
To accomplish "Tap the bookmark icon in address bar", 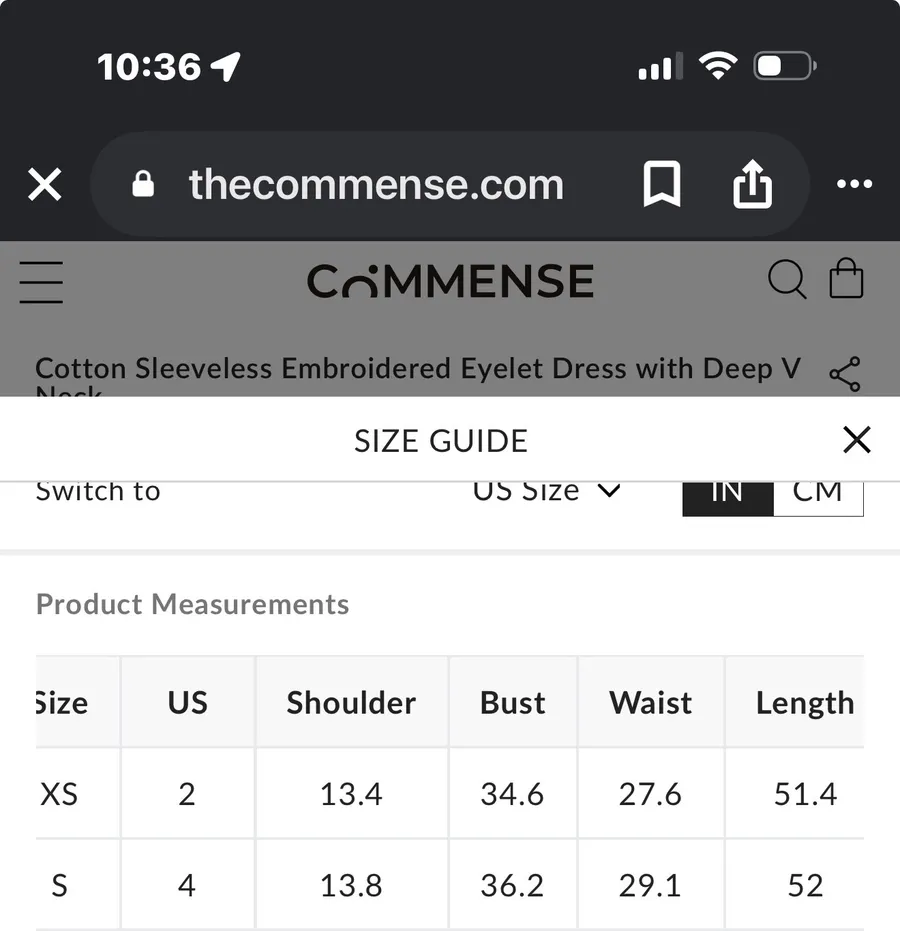I will [x=661, y=183].
